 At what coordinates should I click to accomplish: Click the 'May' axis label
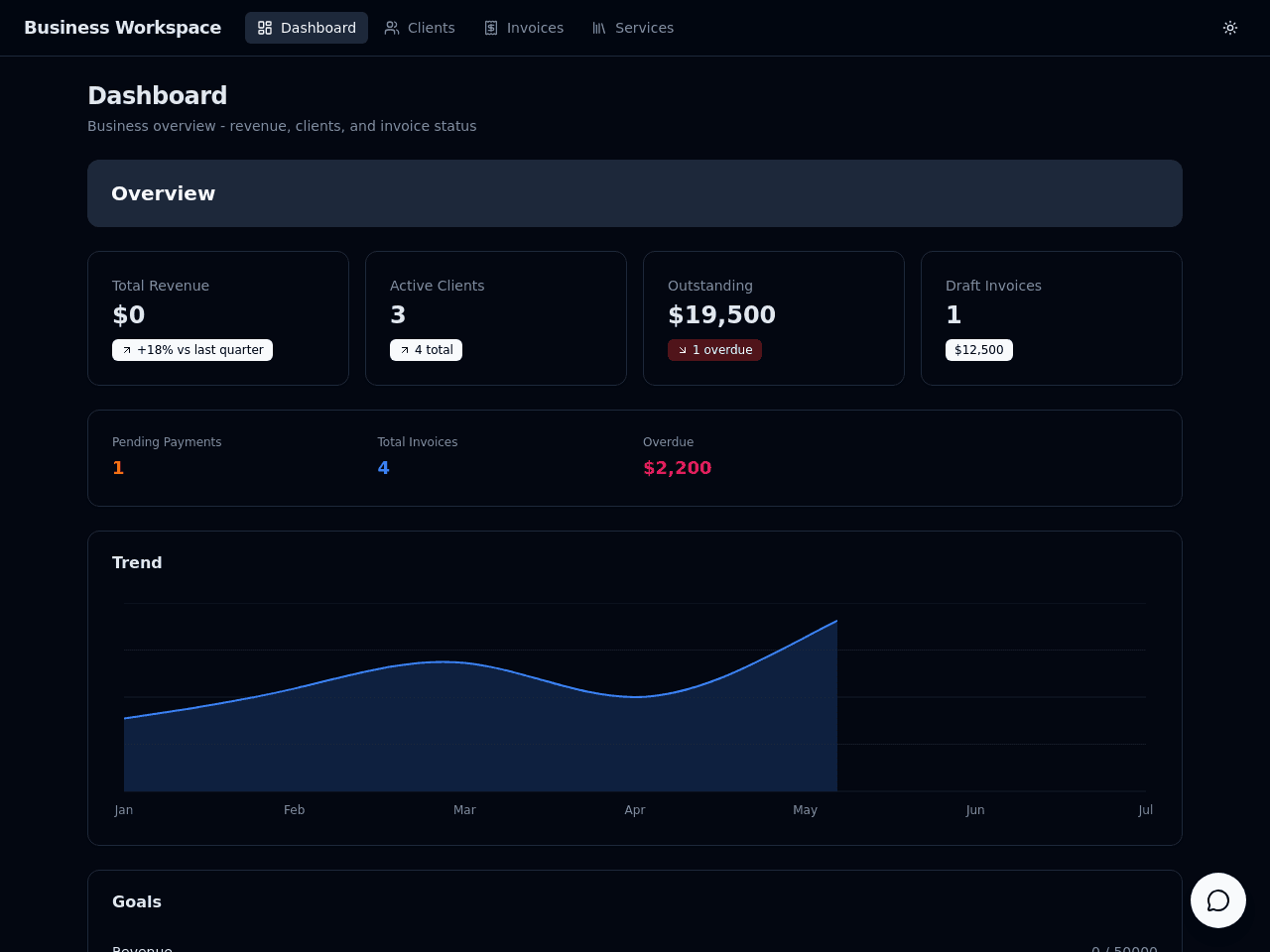tap(806, 810)
